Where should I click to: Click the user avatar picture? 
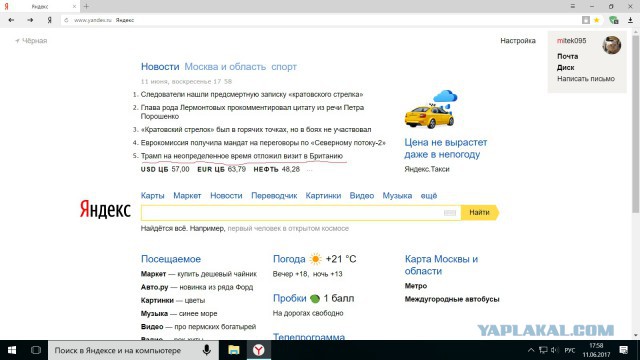[x=611, y=45]
